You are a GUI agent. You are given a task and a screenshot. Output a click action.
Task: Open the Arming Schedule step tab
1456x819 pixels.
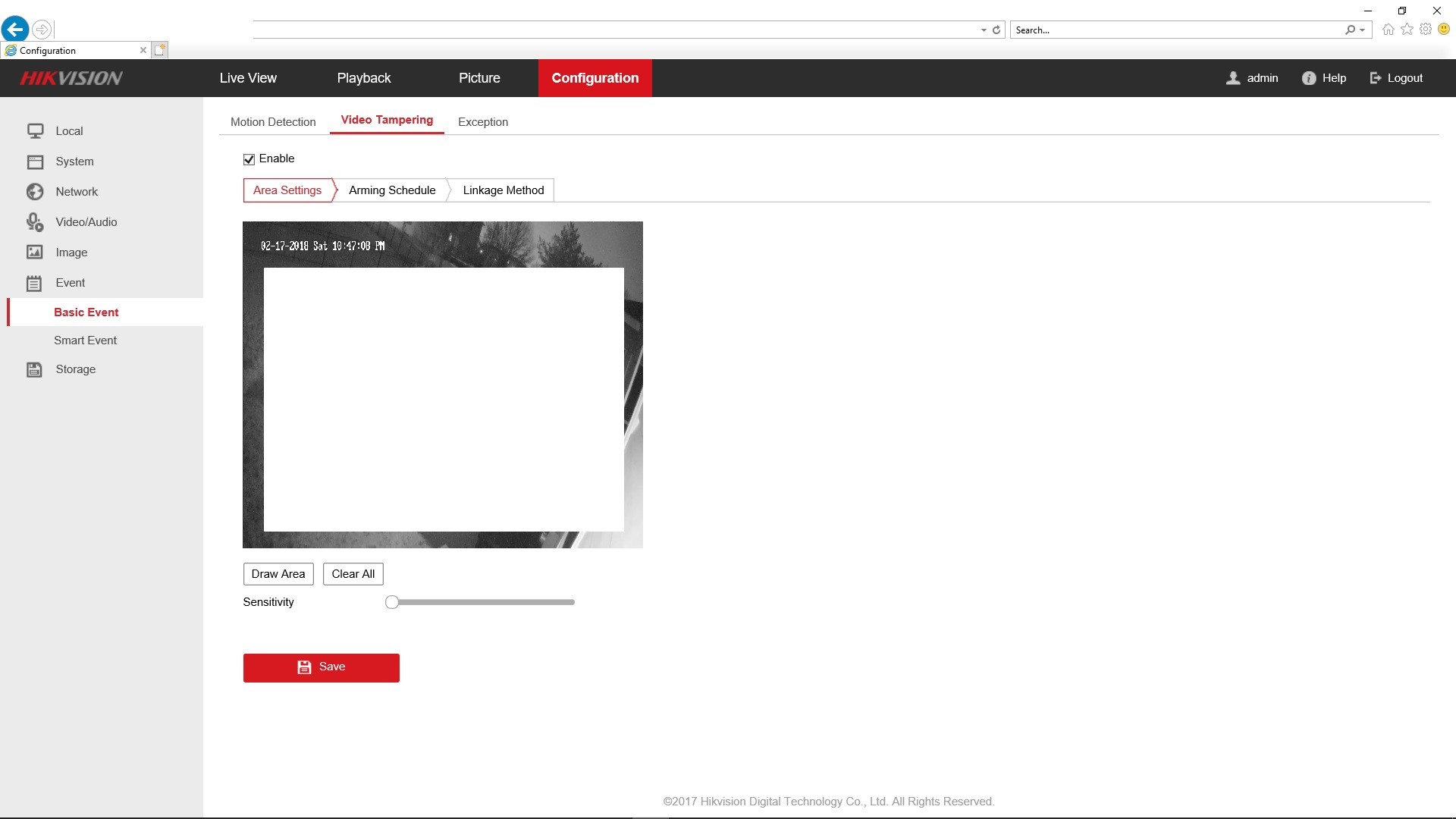coord(392,190)
